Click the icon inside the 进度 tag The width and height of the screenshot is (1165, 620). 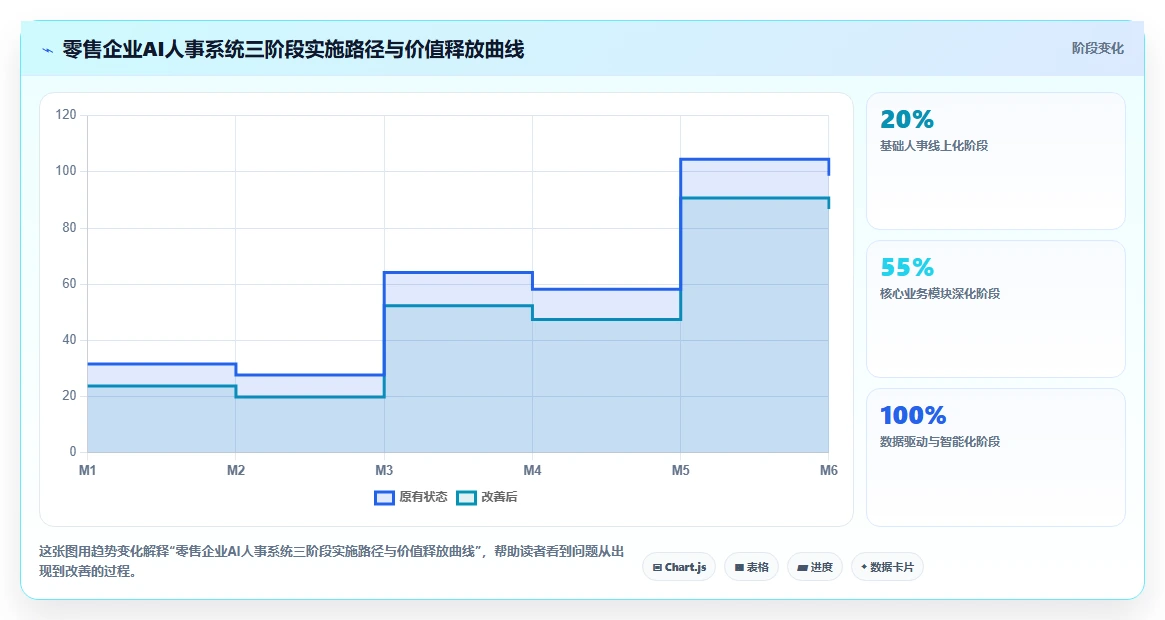(x=802, y=567)
